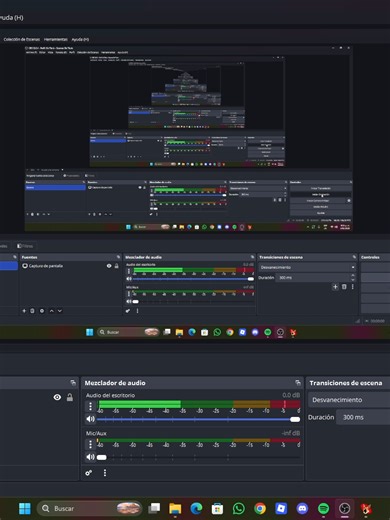Delete source via trash in preview Fuentes
The width and height of the screenshot is (390, 520).
32,311
